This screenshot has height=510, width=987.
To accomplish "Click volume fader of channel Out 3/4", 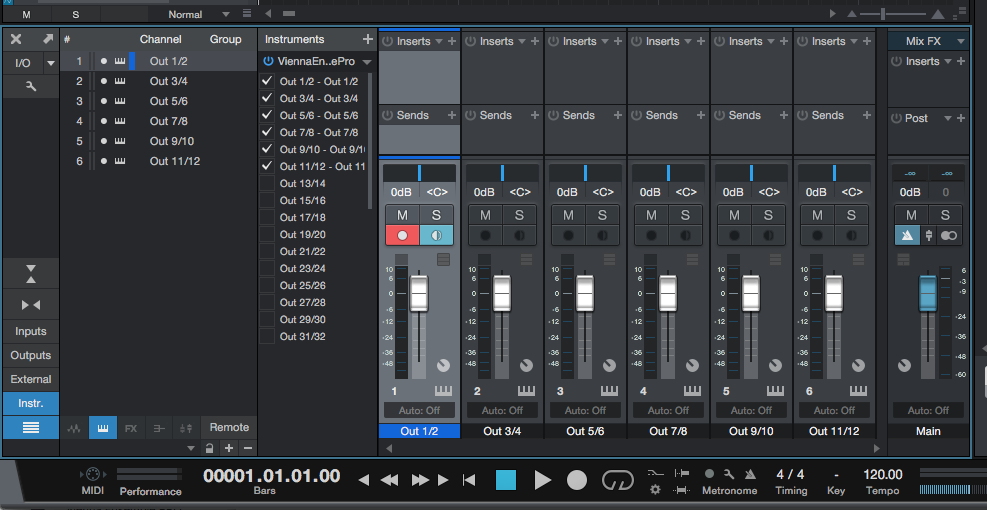I will pyautogui.click(x=502, y=293).
